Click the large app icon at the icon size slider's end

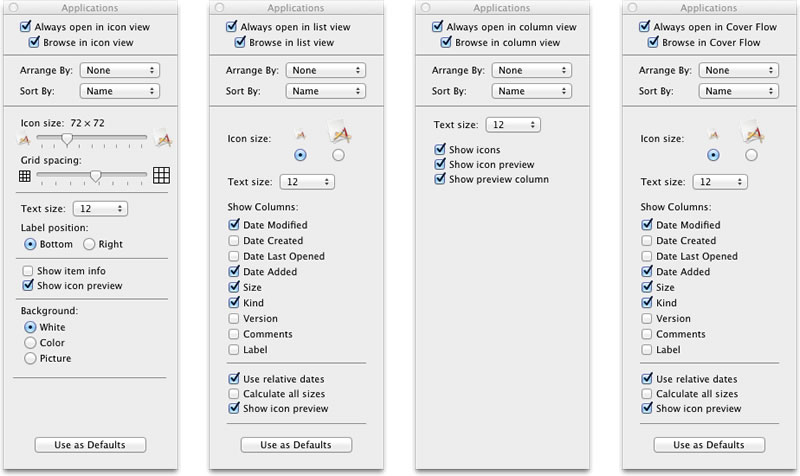pyautogui.click(x=163, y=139)
